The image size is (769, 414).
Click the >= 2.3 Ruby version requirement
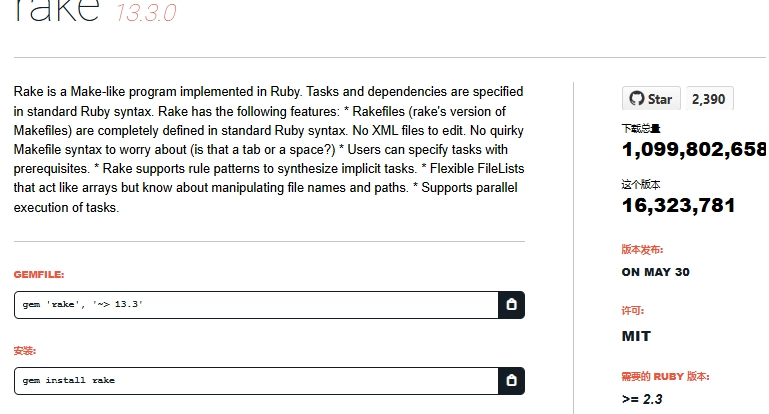(x=642, y=399)
